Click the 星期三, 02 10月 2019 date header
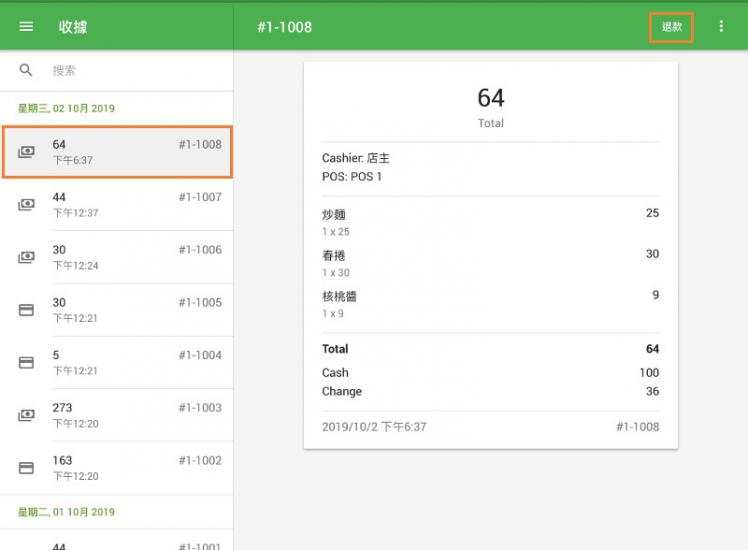This screenshot has height=550, width=748. pos(66,108)
